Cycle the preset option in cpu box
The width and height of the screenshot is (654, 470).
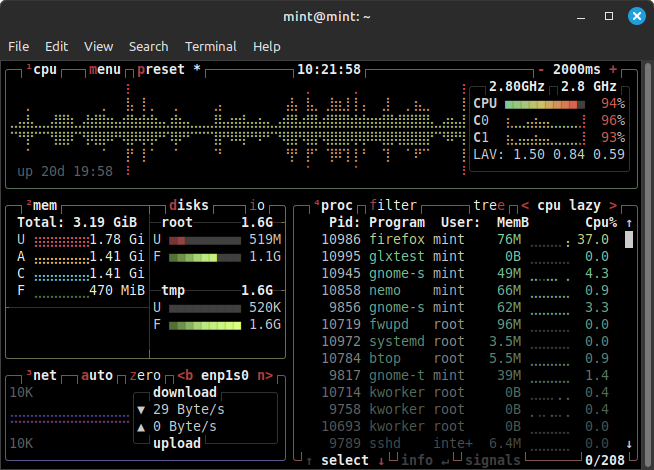[x=163, y=69]
